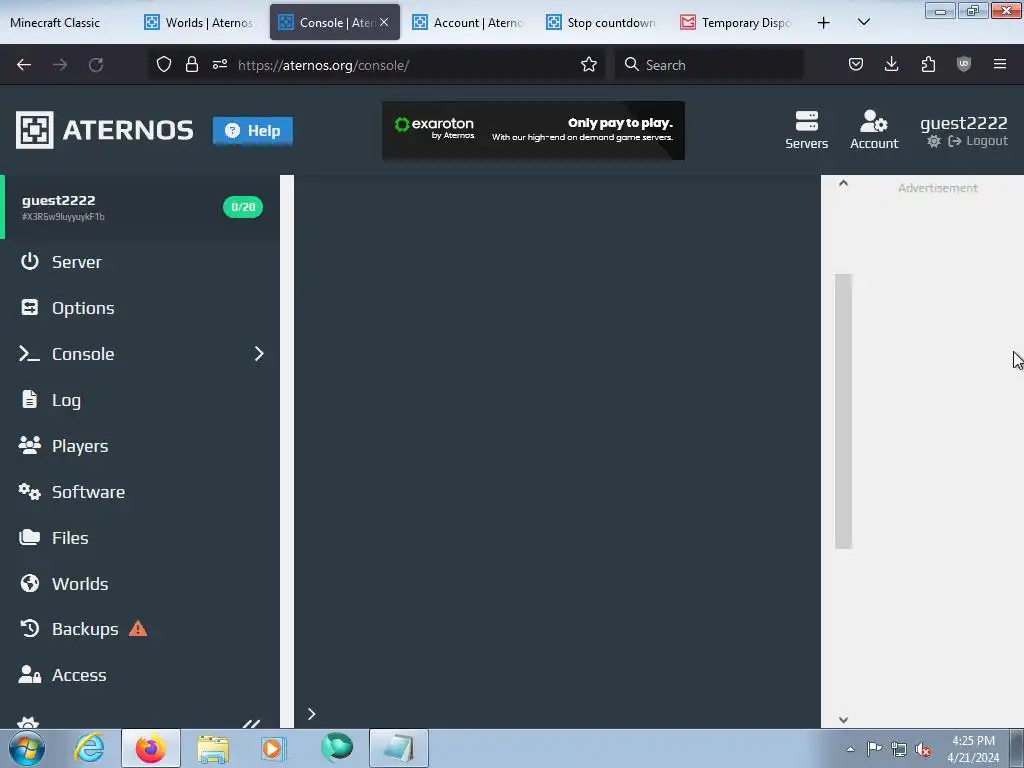This screenshot has width=1024, height=768.
Task: Click the tracking protection shield icon
Action: click(x=163, y=64)
